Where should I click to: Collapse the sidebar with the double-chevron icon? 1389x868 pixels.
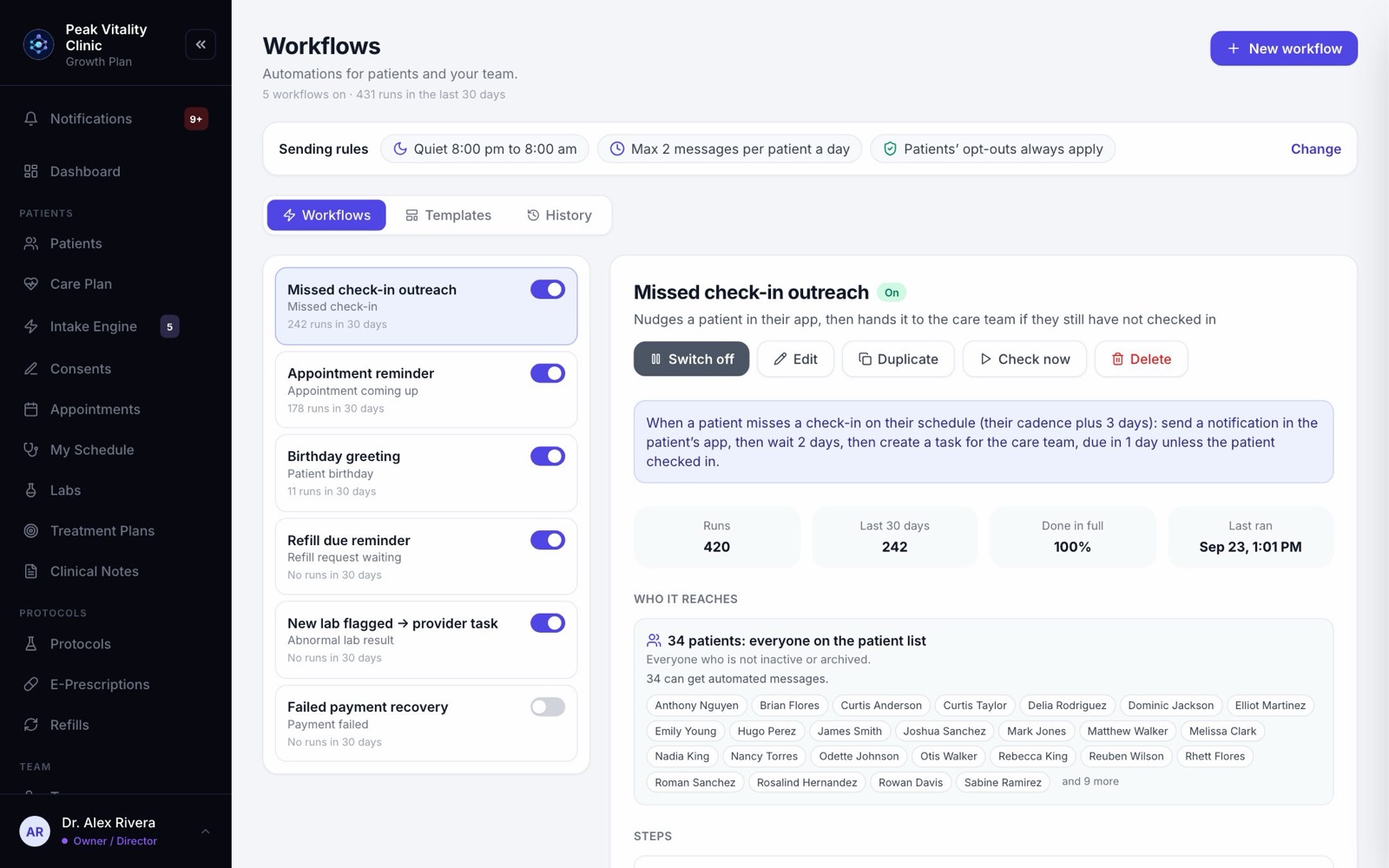pos(201,44)
